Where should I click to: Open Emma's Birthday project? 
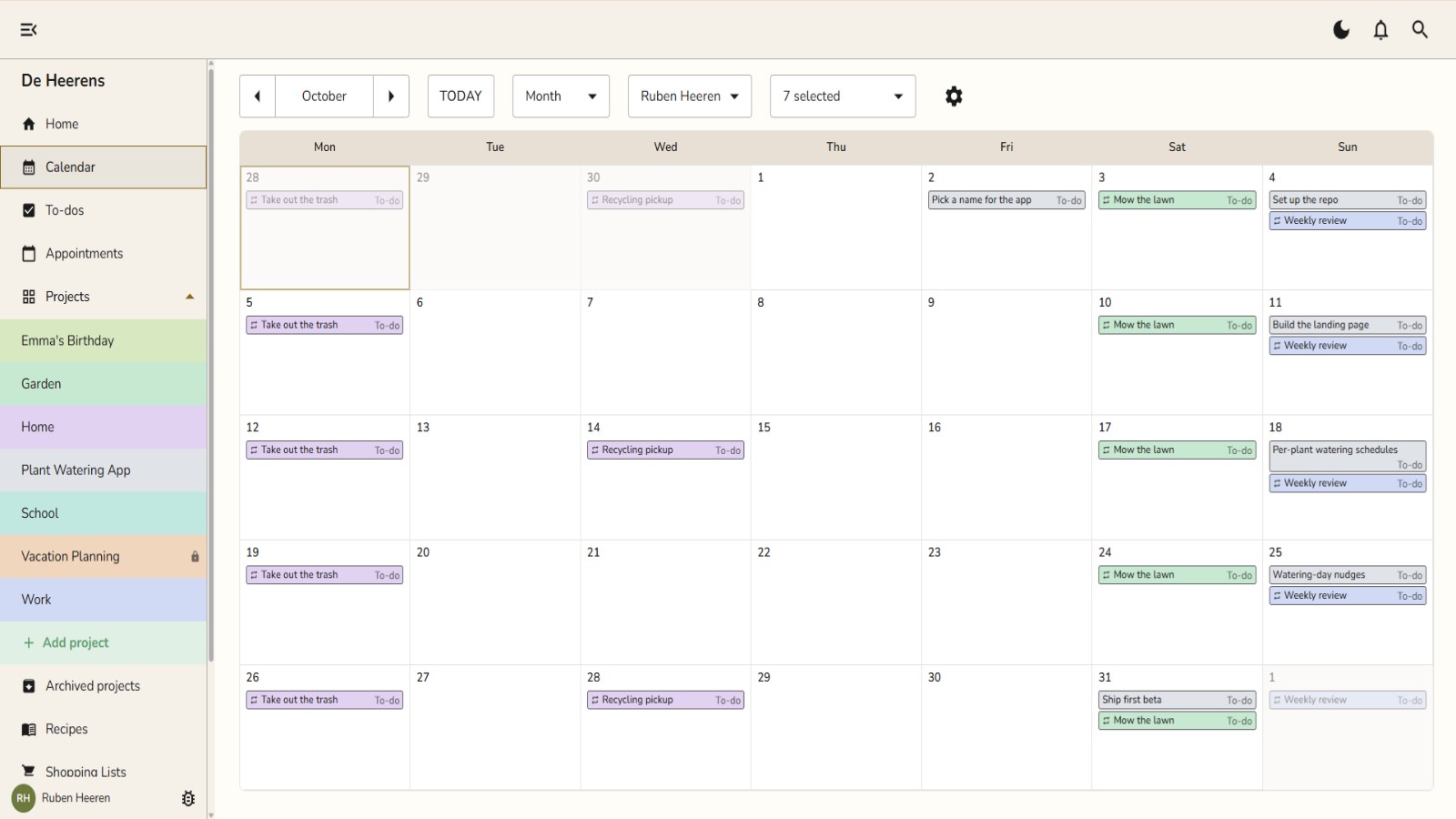coord(104,340)
